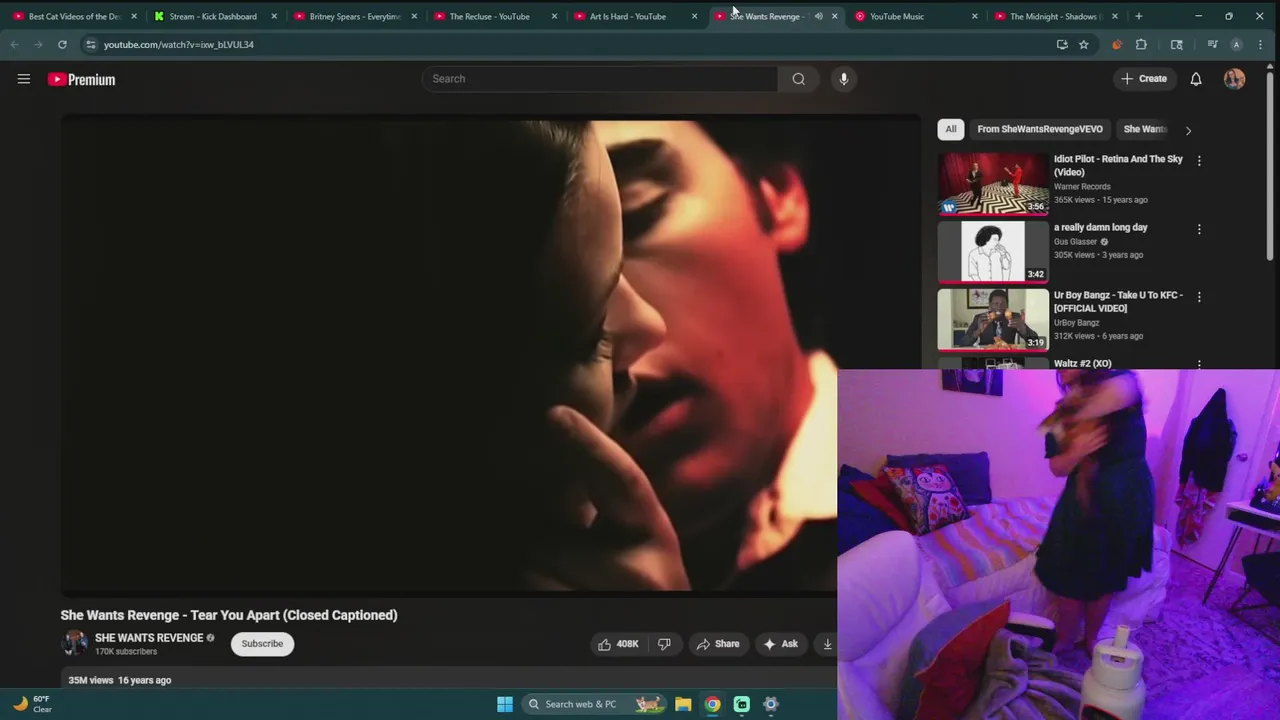The width and height of the screenshot is (1280, 720).
Task: Click the Ask button
Action: [x=781, y=644]
